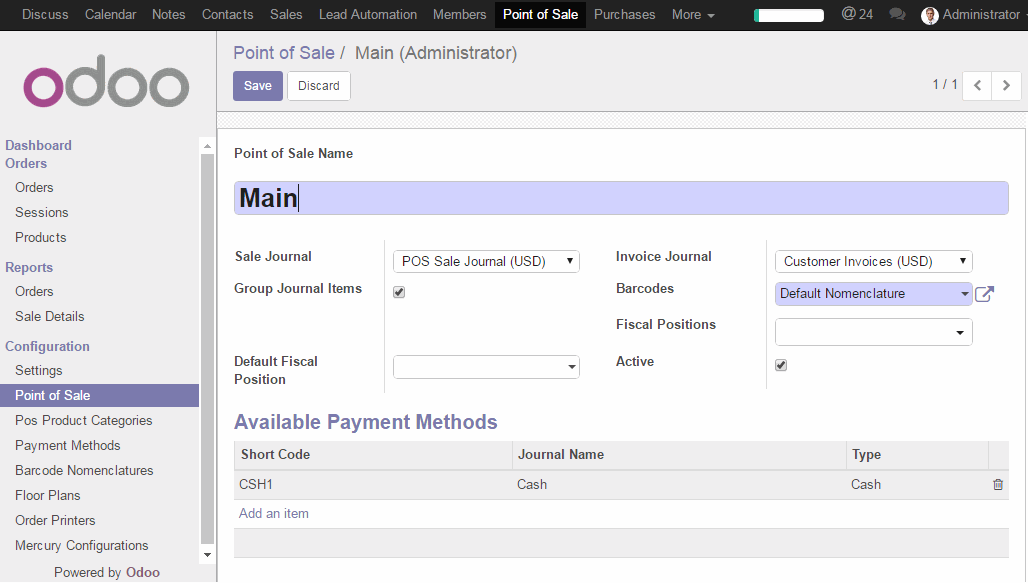The height and width of the screenshot is (583, 1028).
Task: Delete the CSH1 Cash payment row
Action: [997, 485]
